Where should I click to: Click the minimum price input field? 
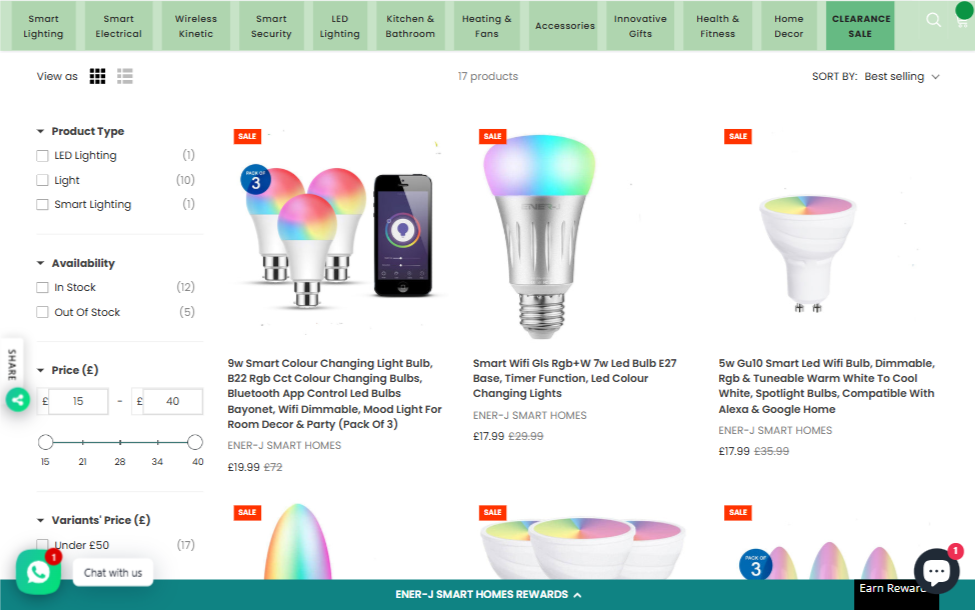(x=78, y=401)
